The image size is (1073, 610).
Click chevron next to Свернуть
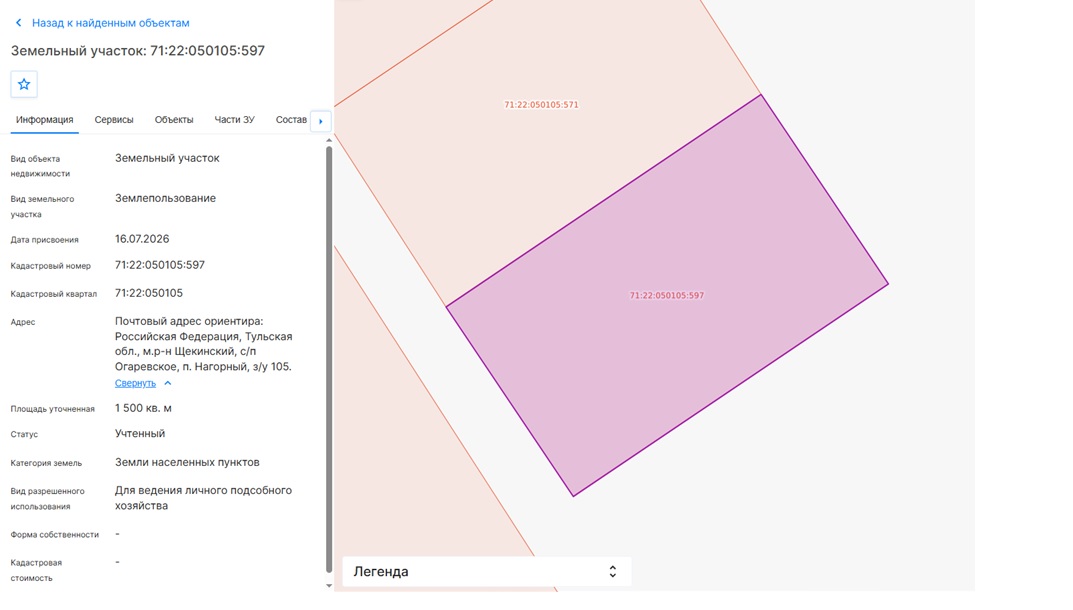pos(168,383)
